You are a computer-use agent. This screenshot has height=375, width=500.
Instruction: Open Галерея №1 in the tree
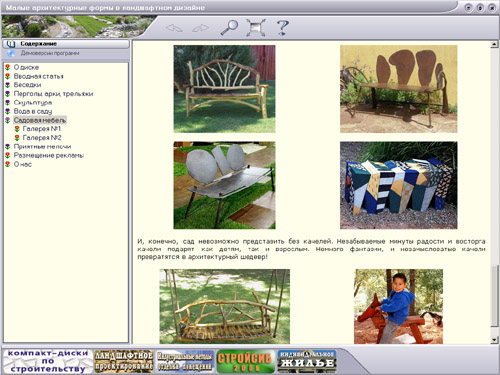[42, 129]
